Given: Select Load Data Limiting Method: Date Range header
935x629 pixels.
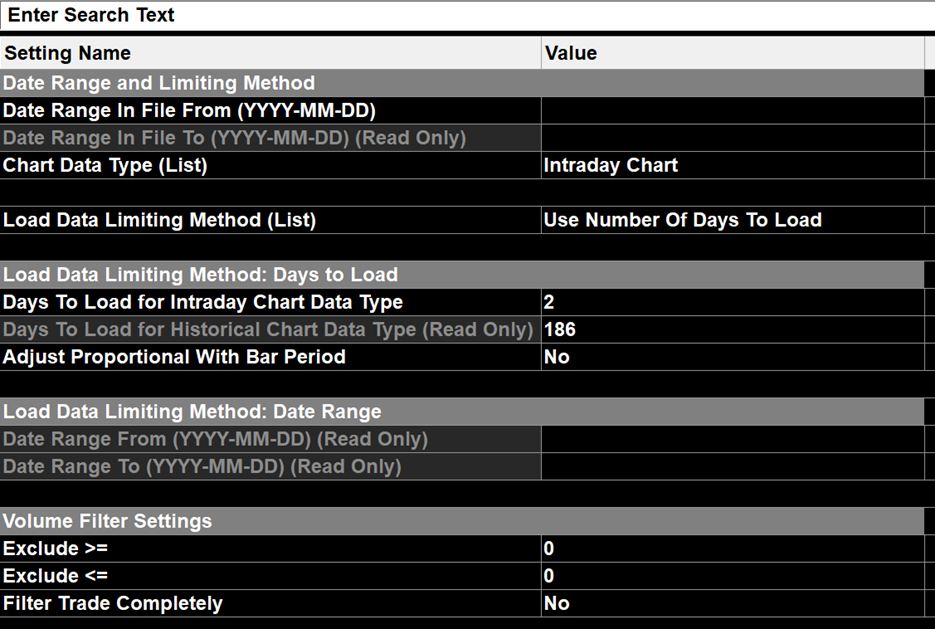Looking at the screenshot, I should tap(460, 412).
